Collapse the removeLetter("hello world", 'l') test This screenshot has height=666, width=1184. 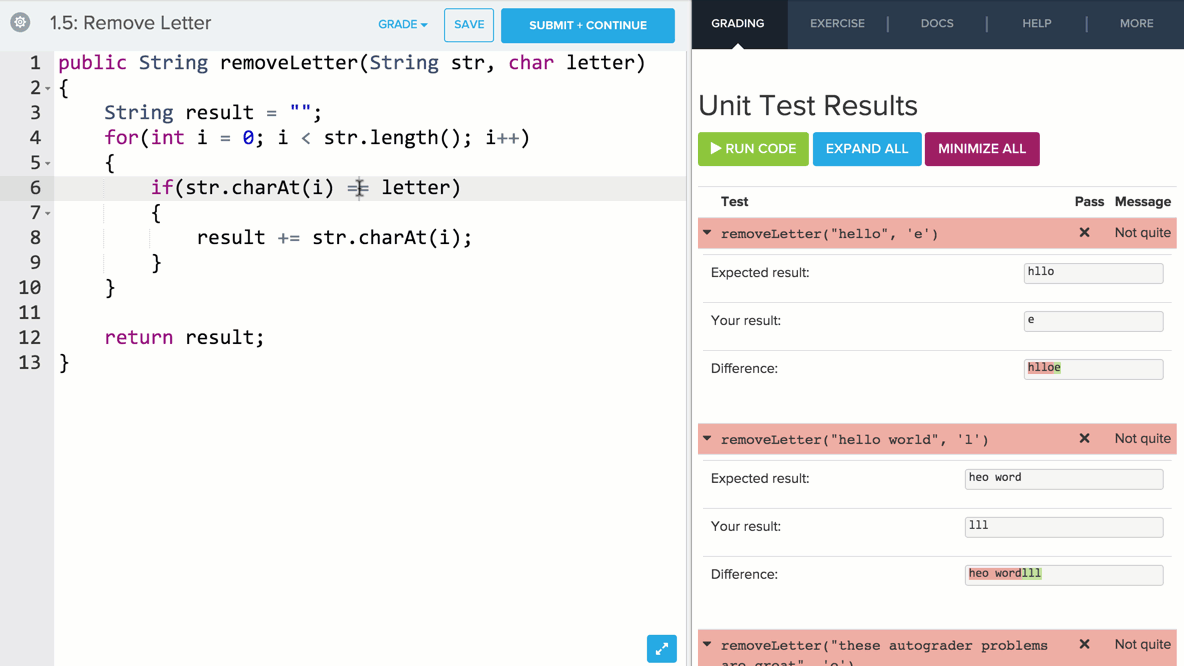tap(707, 439)
